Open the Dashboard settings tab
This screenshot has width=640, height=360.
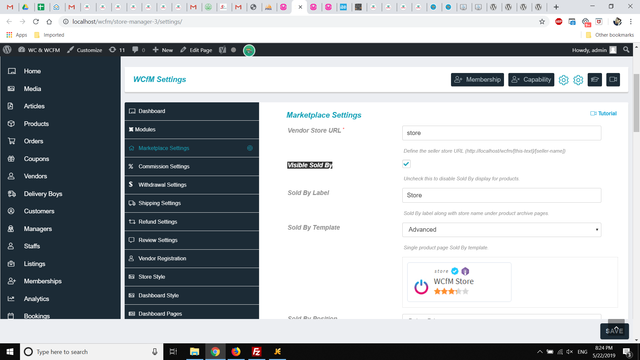(x=192, y=111)
